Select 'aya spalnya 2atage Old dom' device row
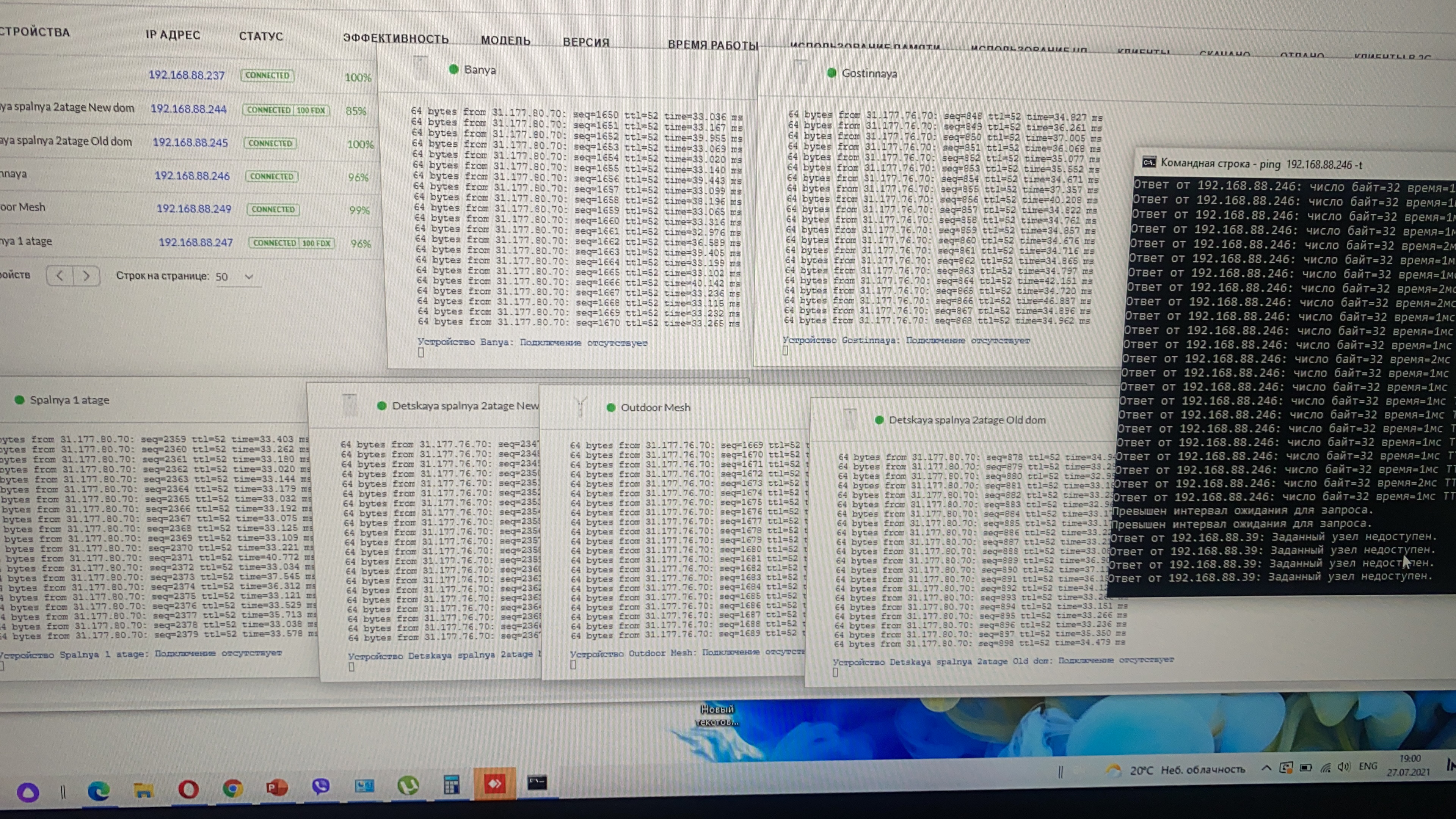The height and width of the screenshot is (819, 1456). click(66, 141)
